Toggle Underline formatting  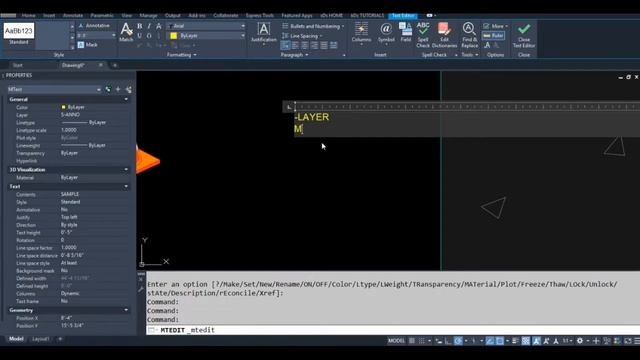click(x=140, y=36)
